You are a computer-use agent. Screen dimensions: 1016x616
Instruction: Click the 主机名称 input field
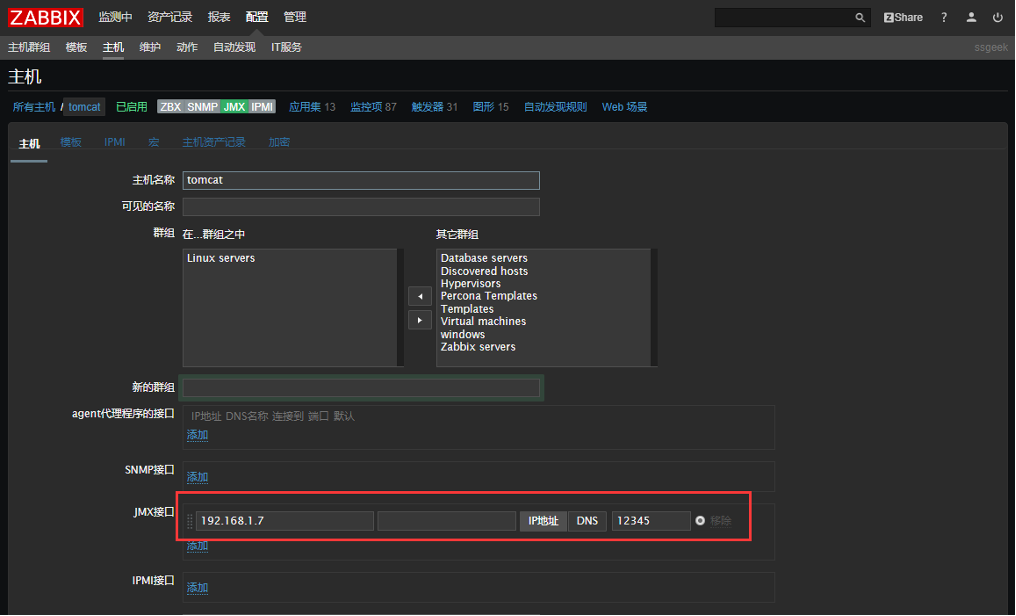[361, 180]
